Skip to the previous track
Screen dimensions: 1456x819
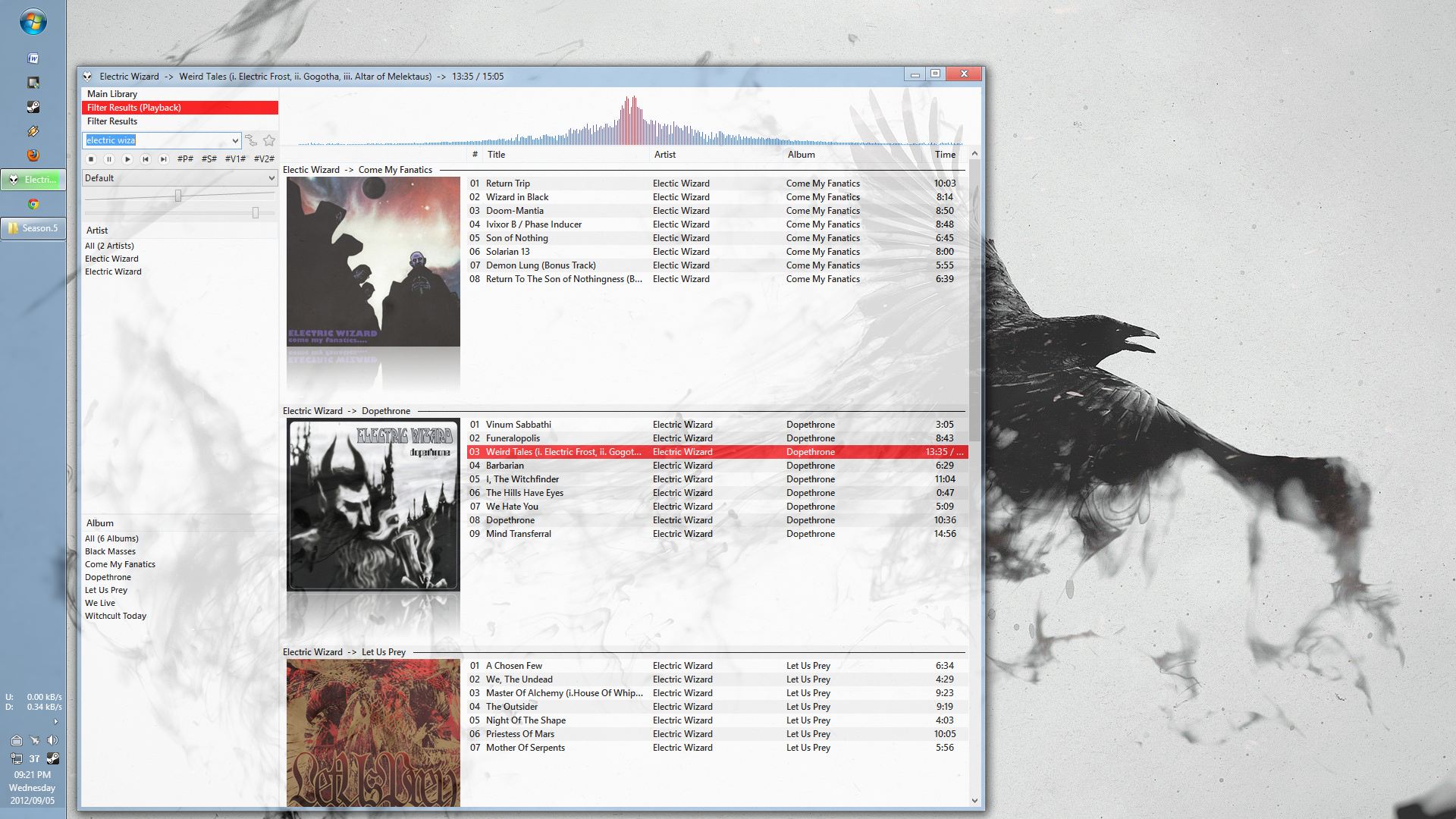pos(146,159)
